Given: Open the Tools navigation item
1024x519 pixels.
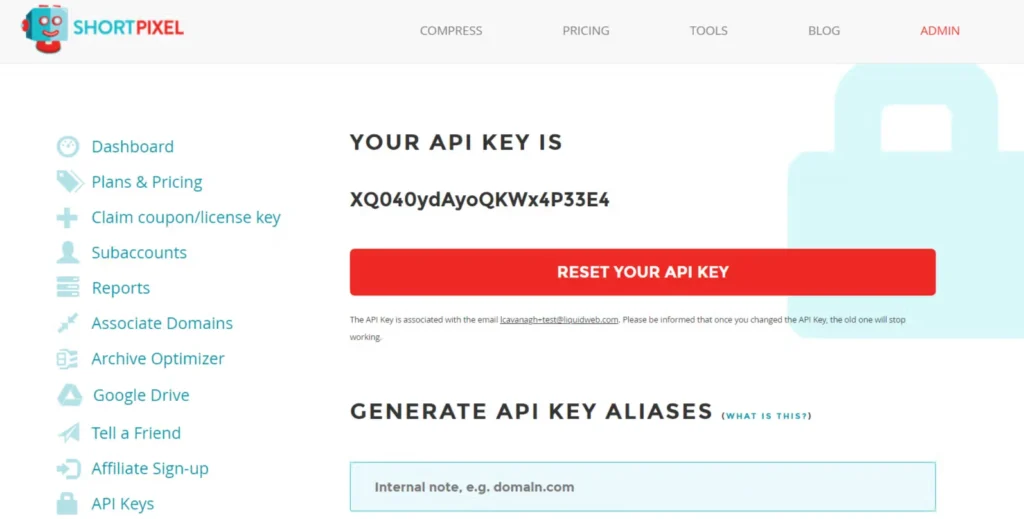Looking at the screenshot, I should click(708, 31).
